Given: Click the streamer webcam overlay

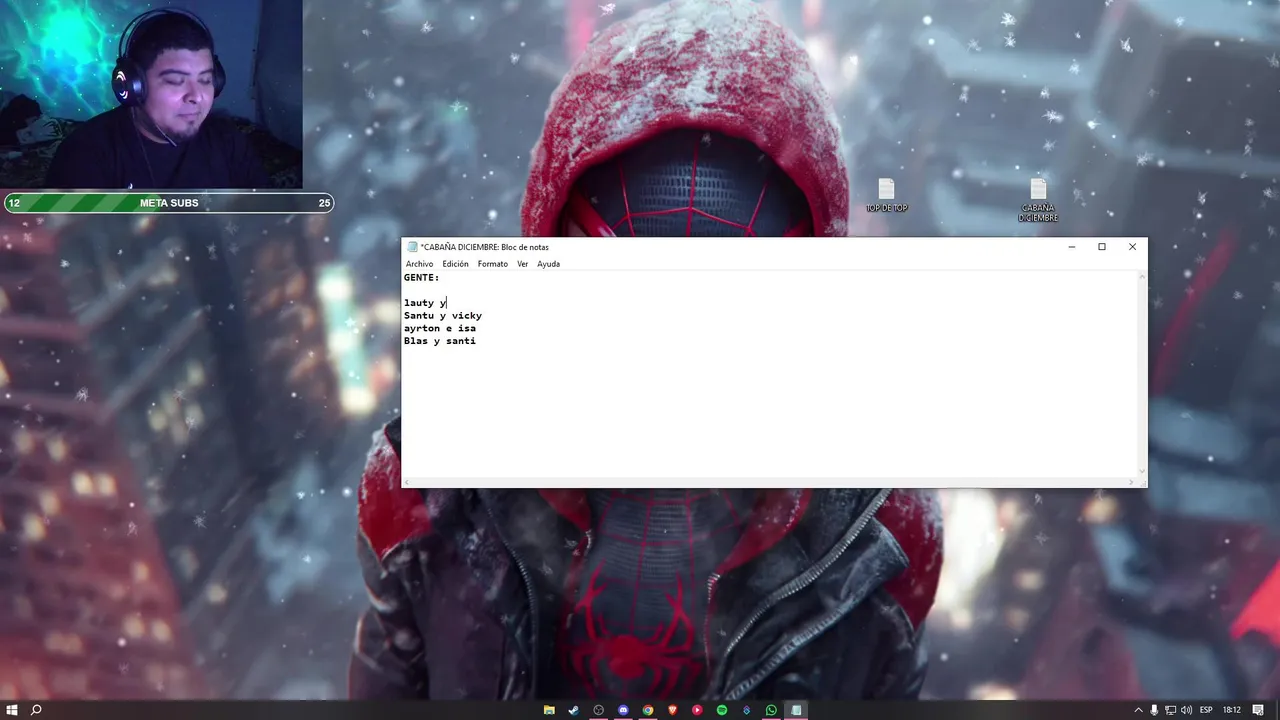Looking at the screenshot, I should pyautogui.click(x=151, y=94).
